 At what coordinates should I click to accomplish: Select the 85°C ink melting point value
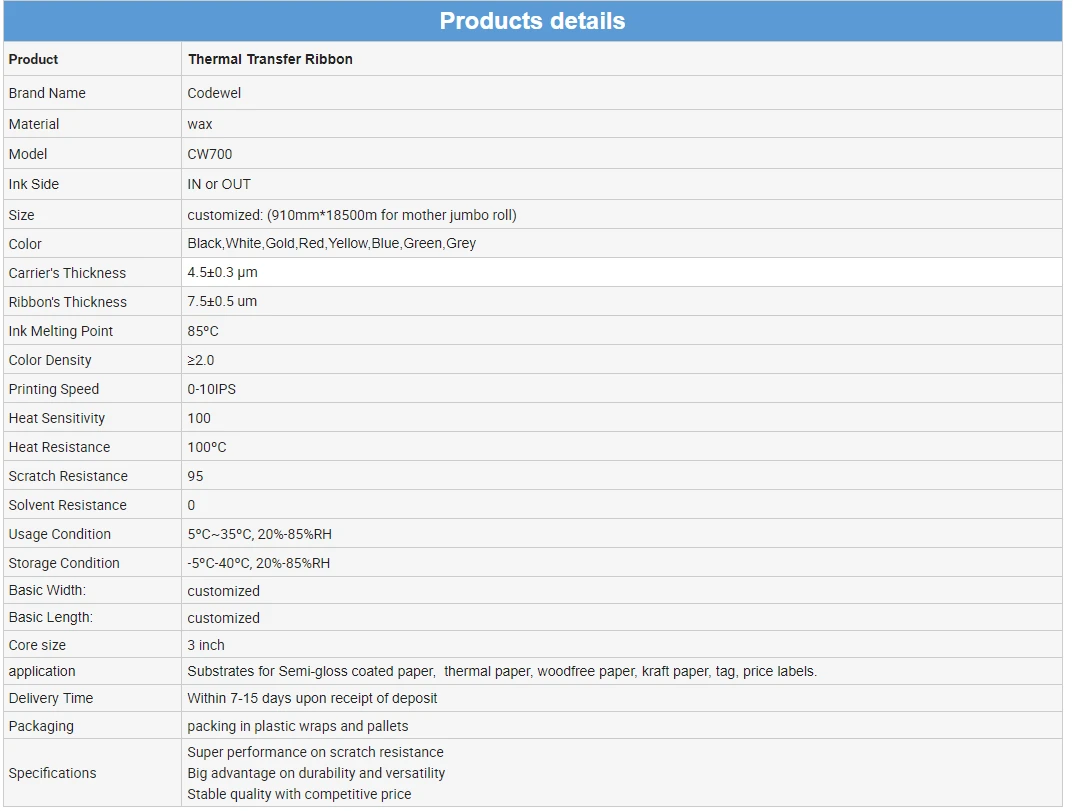[203, 331]
